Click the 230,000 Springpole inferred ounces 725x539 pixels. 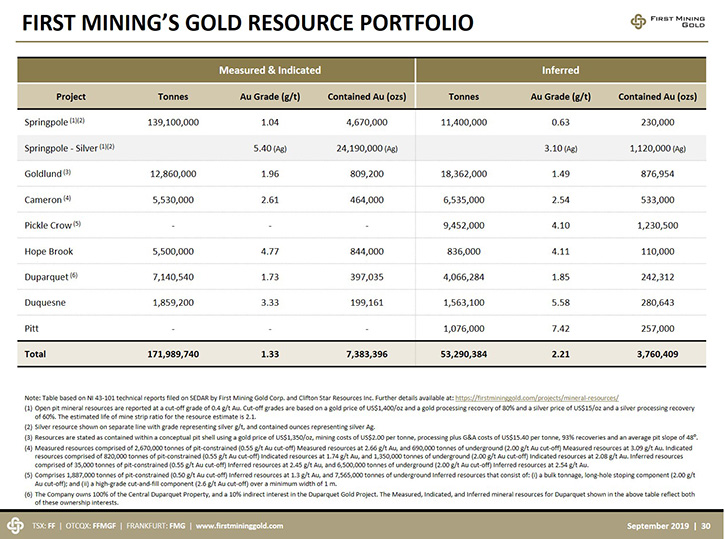point(657,122)
